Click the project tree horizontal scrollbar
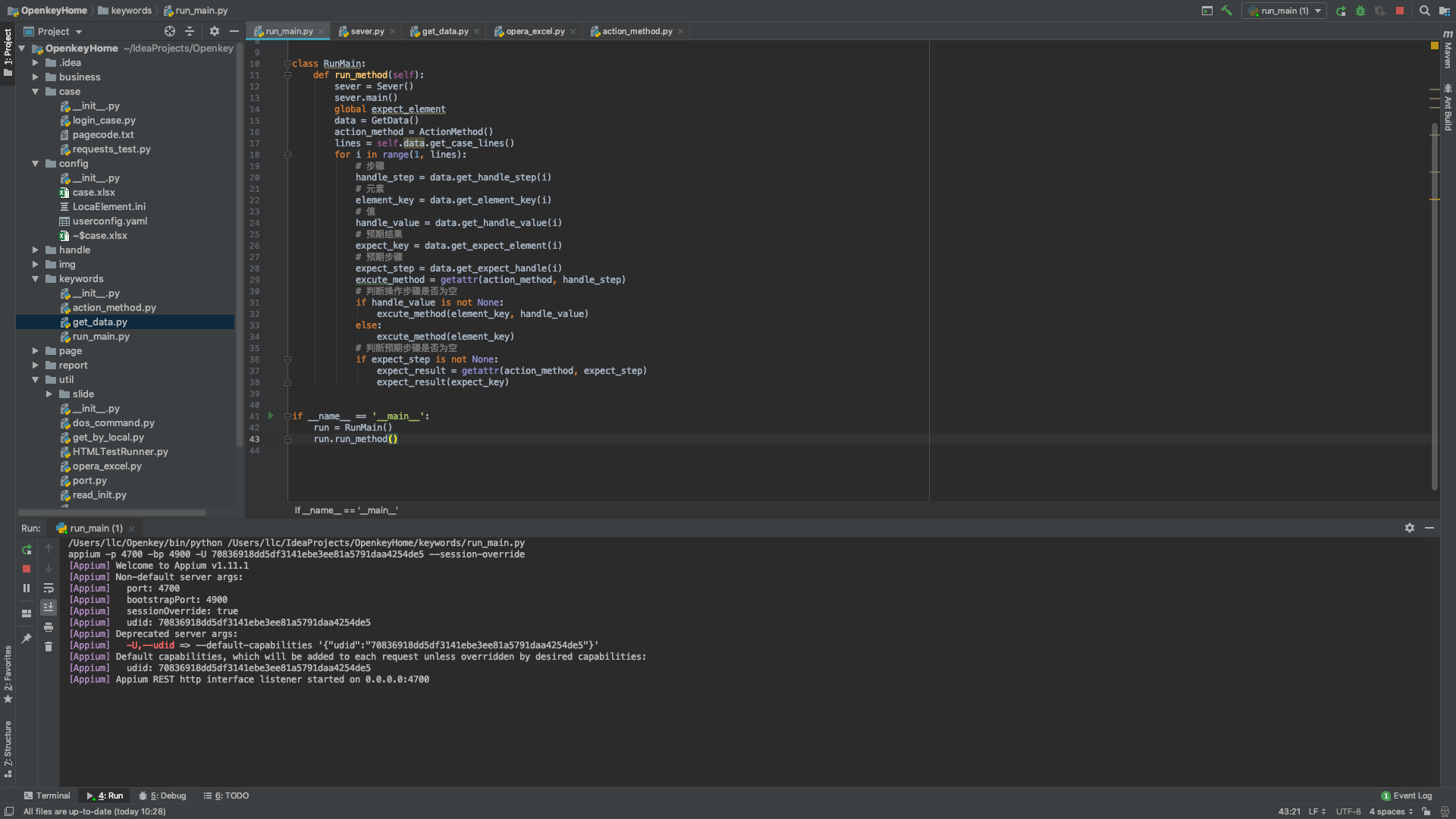 click(x=112, y=513)
